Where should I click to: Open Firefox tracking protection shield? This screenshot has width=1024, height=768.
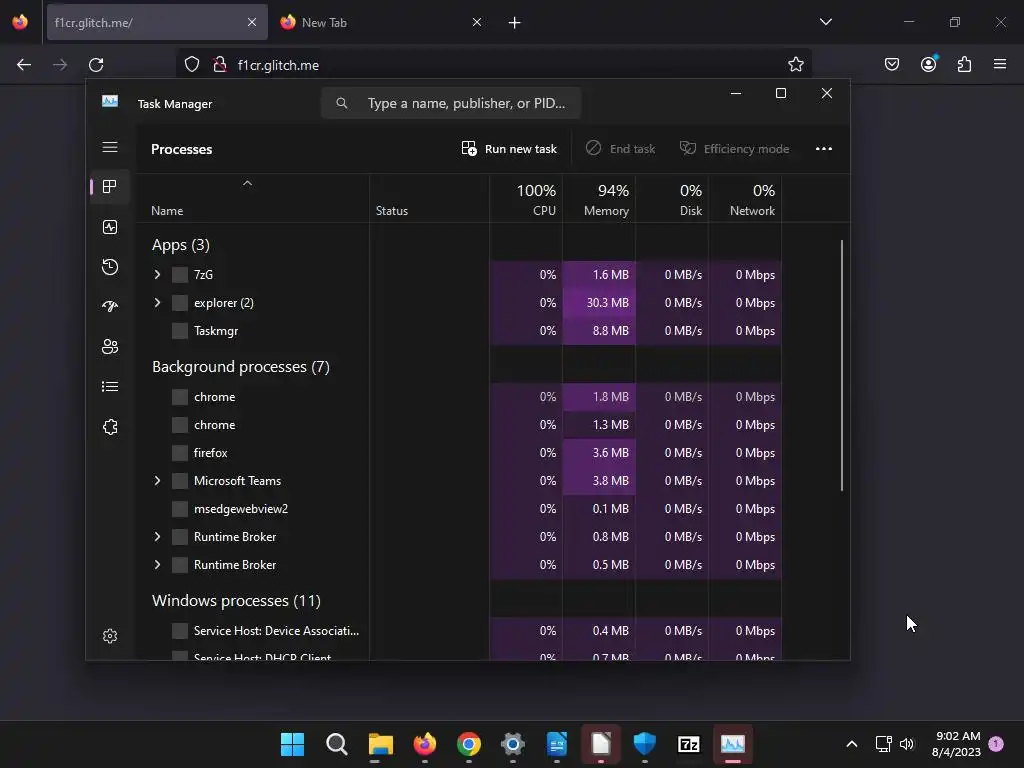tap(191, 65)
